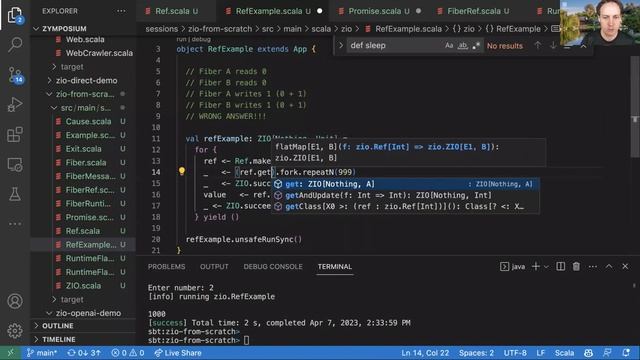Screen dimensions: 640x360
Task: Click the Copilot status icon
Action: [588, 353]
